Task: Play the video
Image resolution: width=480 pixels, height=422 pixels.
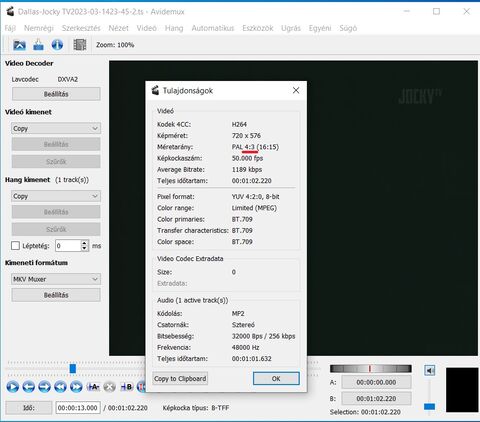Action: point(13,387)
